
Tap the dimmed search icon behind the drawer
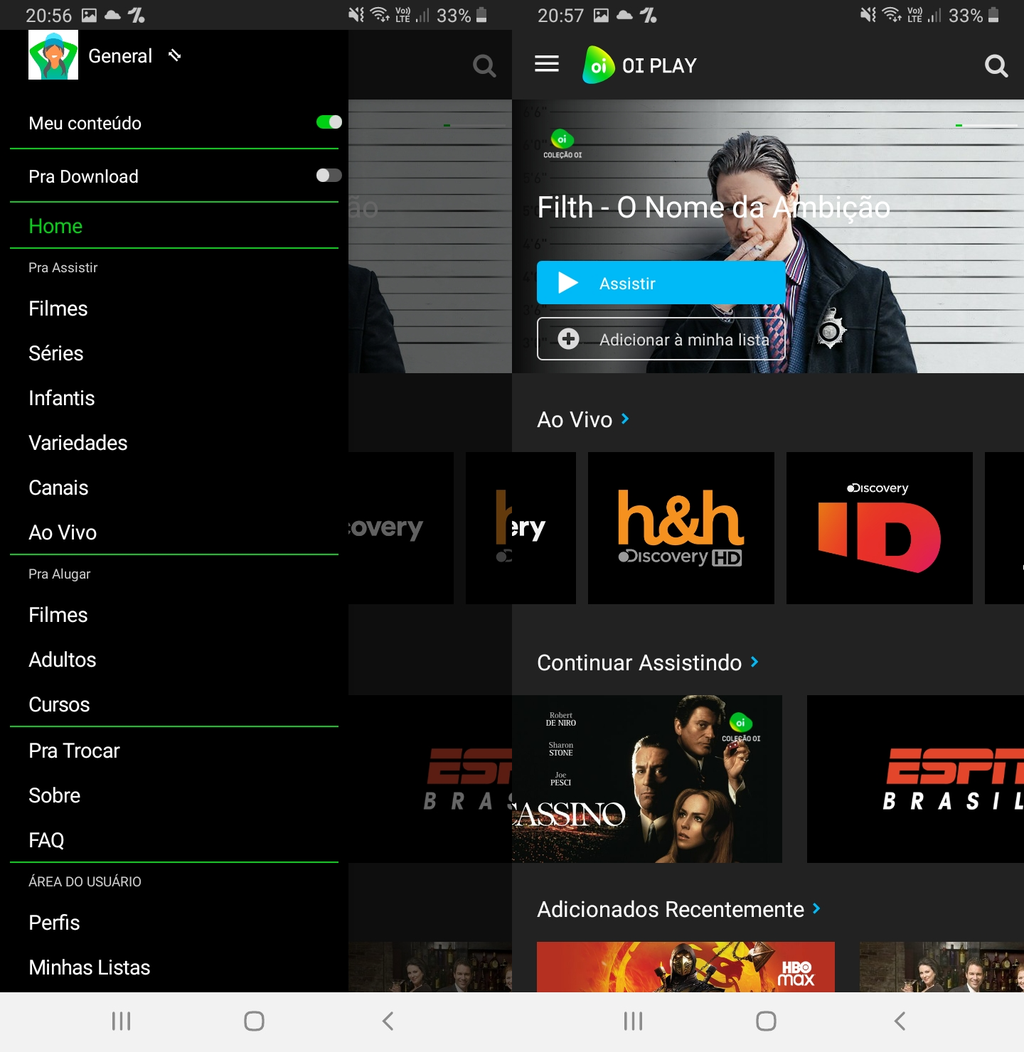484,66
